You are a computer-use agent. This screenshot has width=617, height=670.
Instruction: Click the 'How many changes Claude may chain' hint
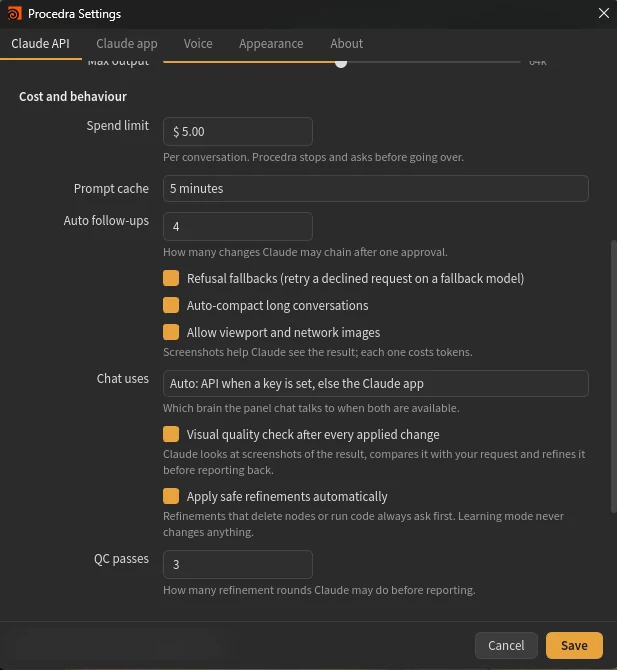[x=305, y=252]
